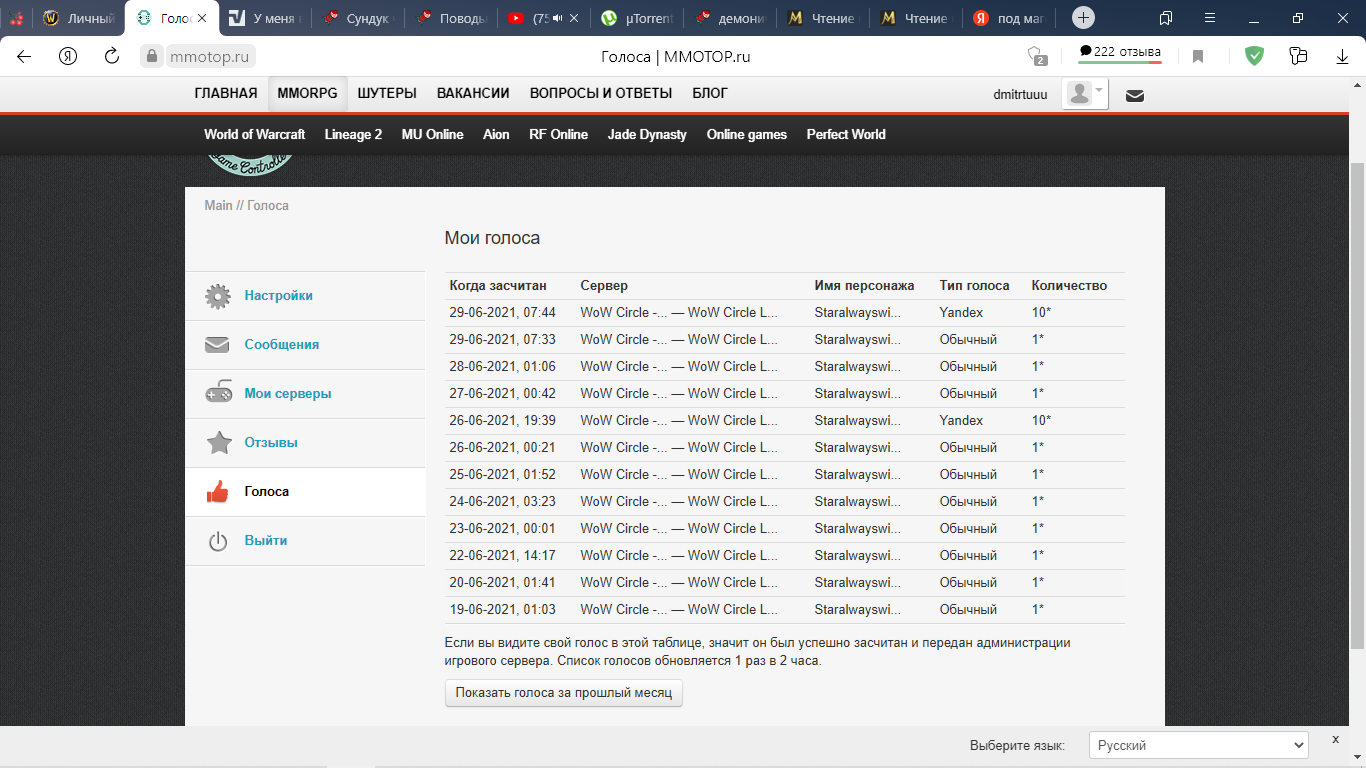The image size is (1366, 768).
Task: Click Показать голоса за прошлый месяц button
Action: tap(564, 693)
